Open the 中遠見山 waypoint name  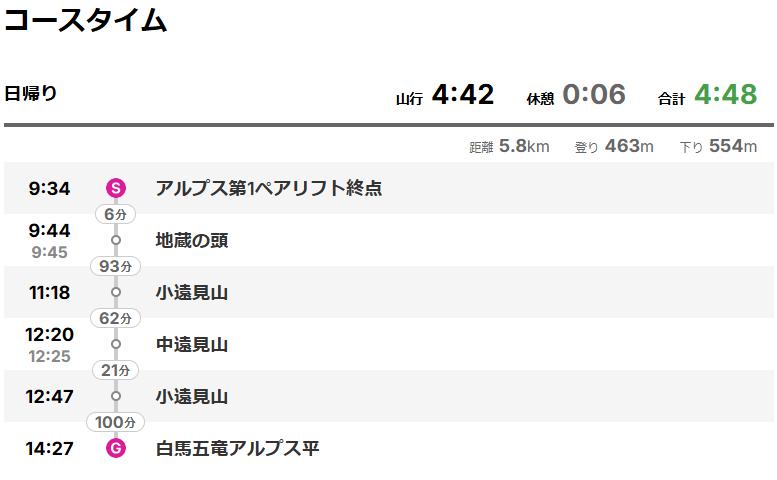[x=192, y=344]
